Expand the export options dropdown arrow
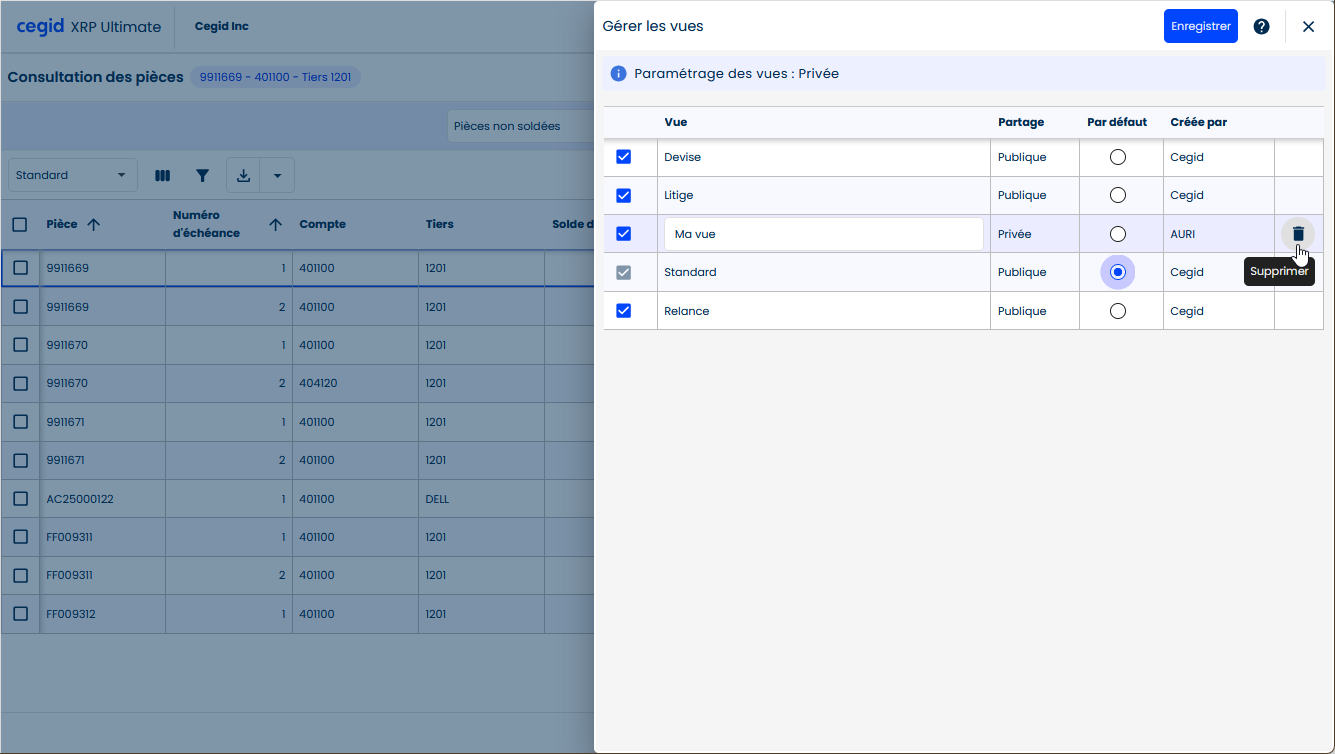Image resolution: width=1335 pixels, height=754 pixels. point(277,176)
